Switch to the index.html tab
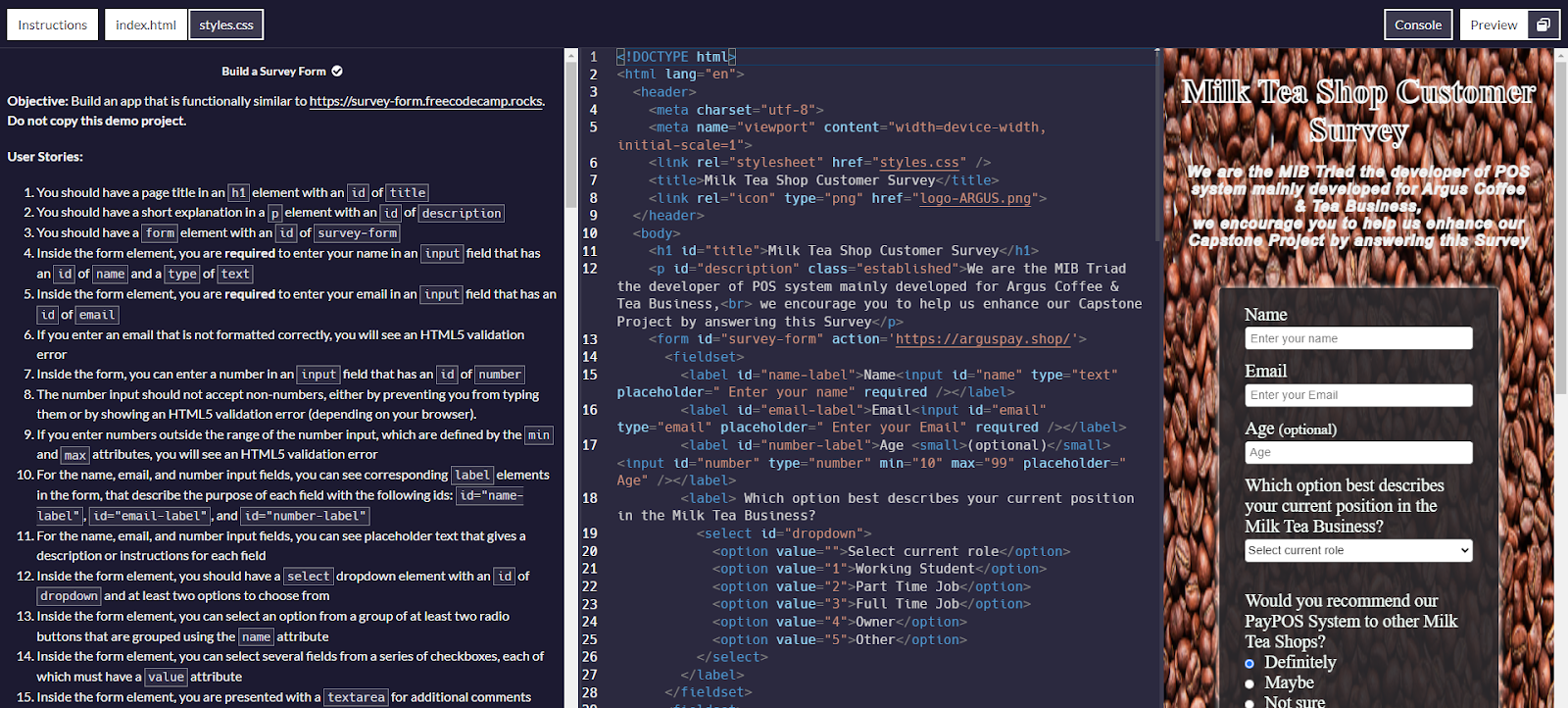The image size is (1568, 708). pos(145,25)
